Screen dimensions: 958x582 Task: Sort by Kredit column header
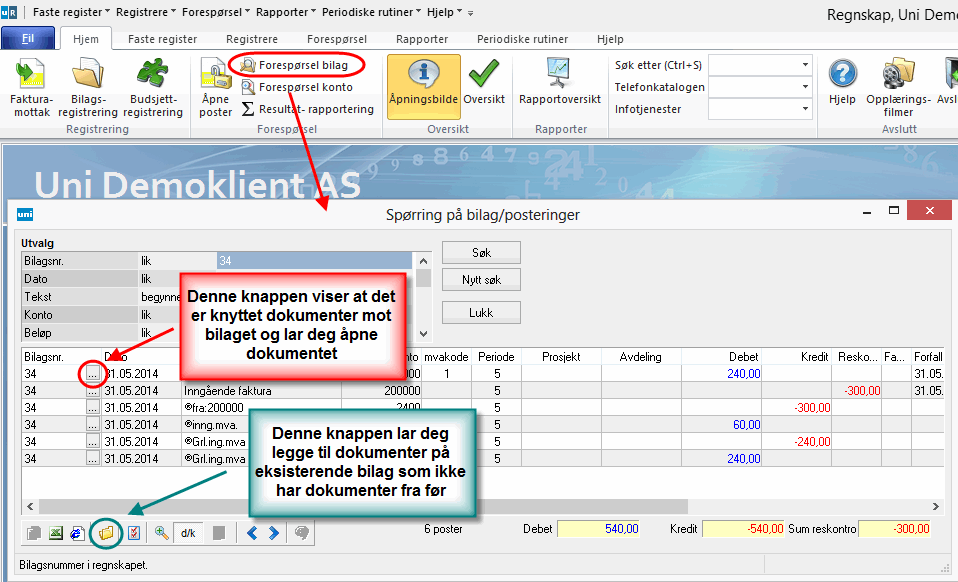[x=796, y=357]
